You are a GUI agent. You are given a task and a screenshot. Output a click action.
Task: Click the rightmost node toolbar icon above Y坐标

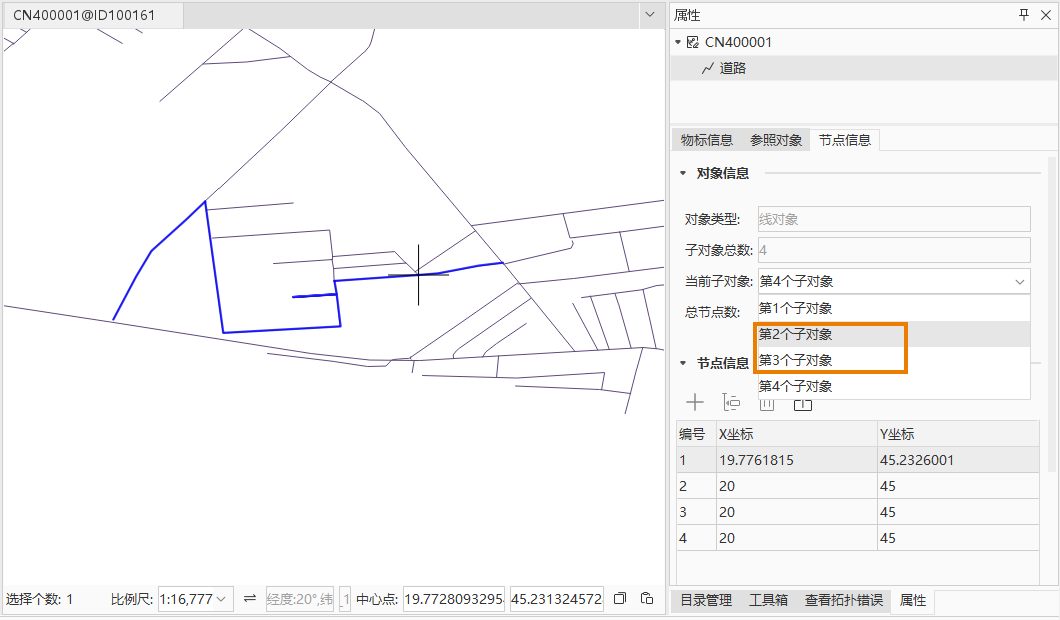(x=803, y=404)
